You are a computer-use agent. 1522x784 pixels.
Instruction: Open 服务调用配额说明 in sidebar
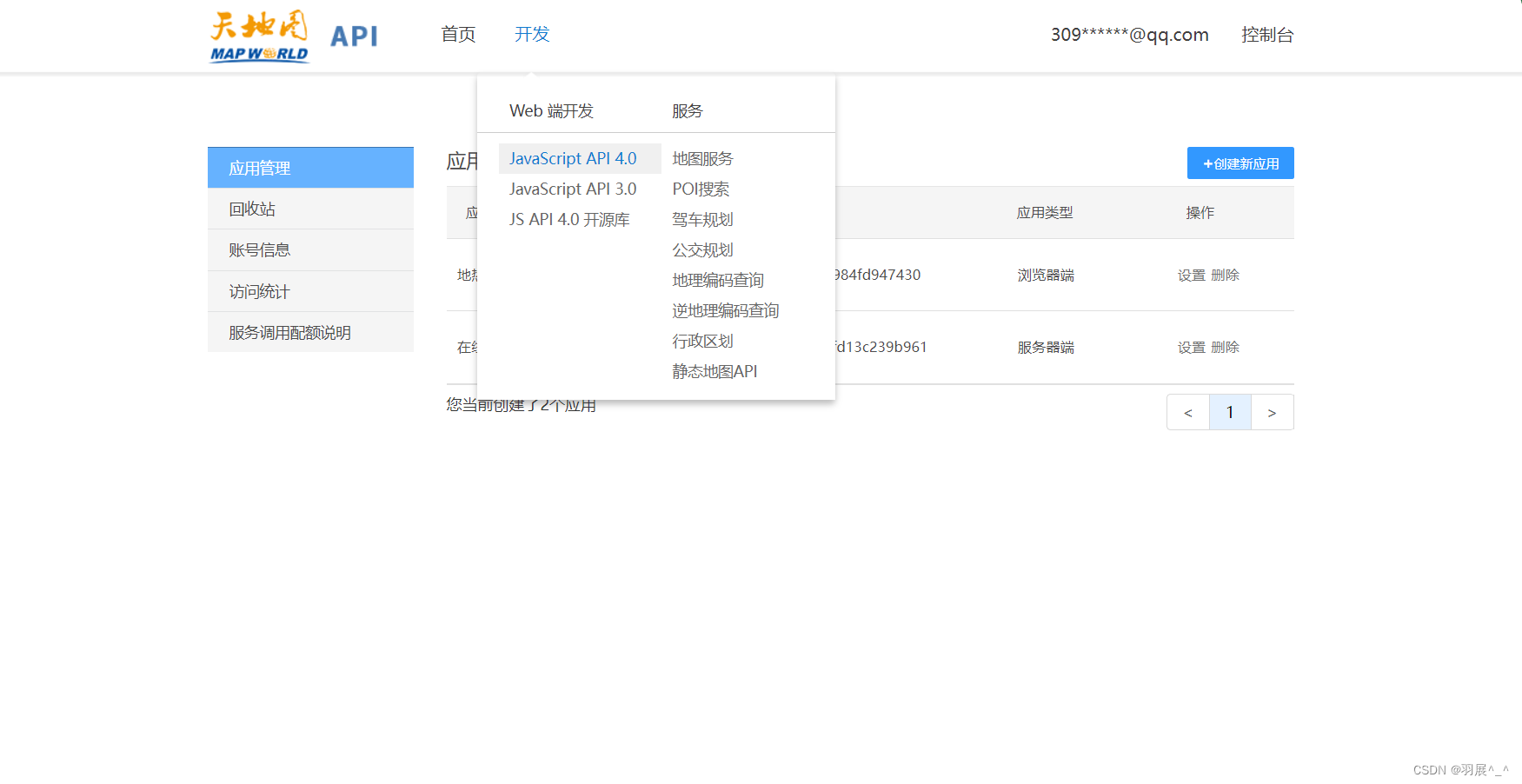(286, 331)
